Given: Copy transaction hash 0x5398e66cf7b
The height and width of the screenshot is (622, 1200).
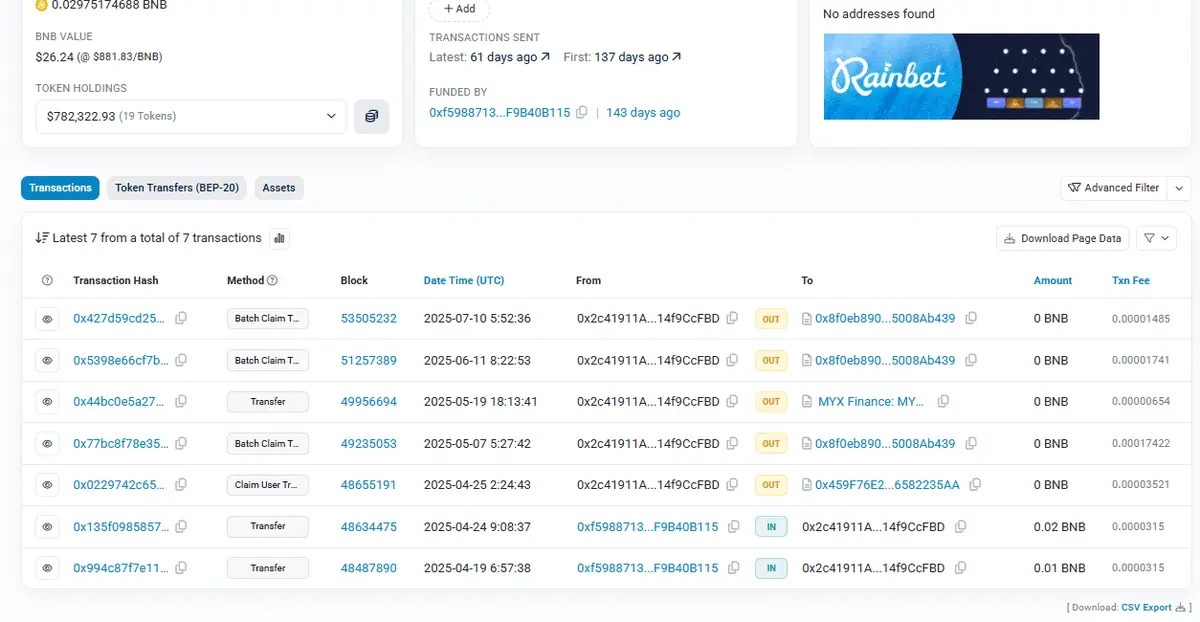Looking at the screenshot, I should pyautogui.click(x=181, y=360).
